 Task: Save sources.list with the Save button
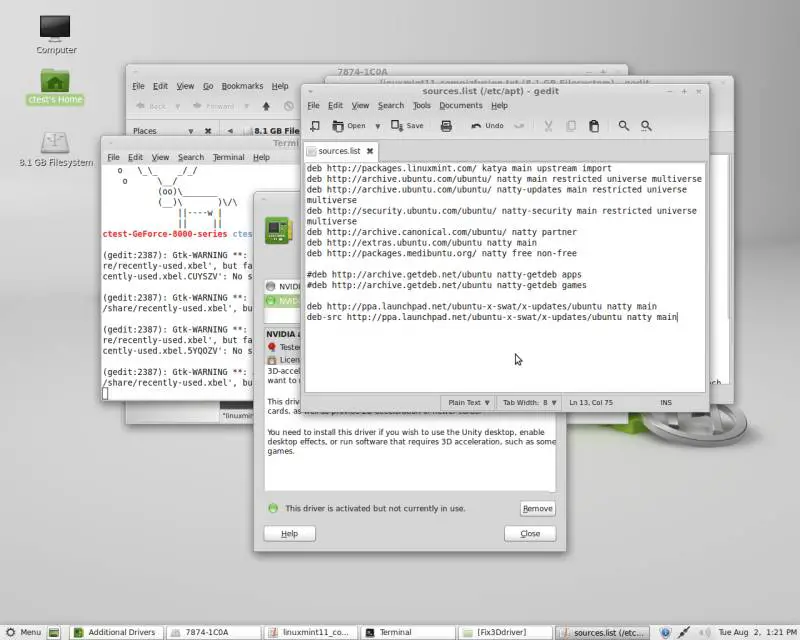coord(407,126)
